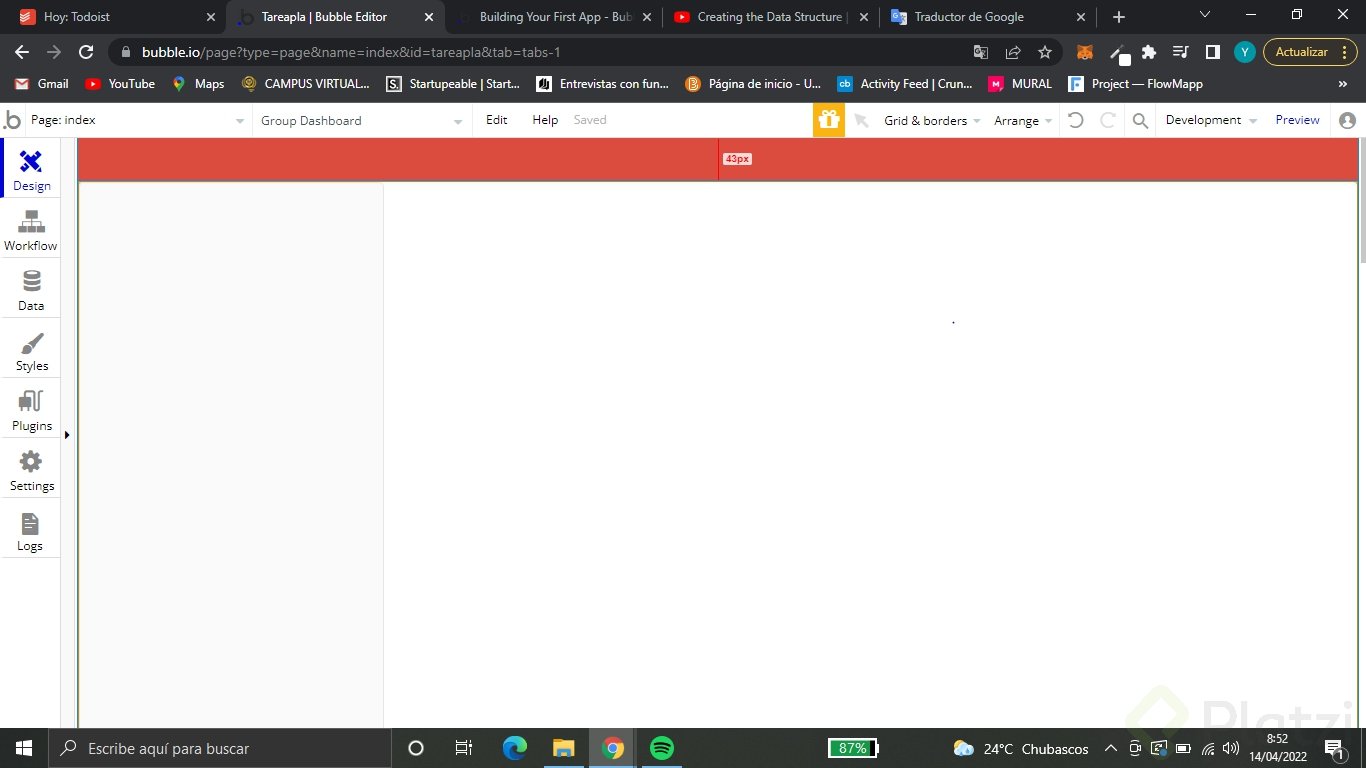1366x768 pixels.
Task: Open the Chrome tab search chevron
Action: pyautogui.click(x=1204, y=15)
